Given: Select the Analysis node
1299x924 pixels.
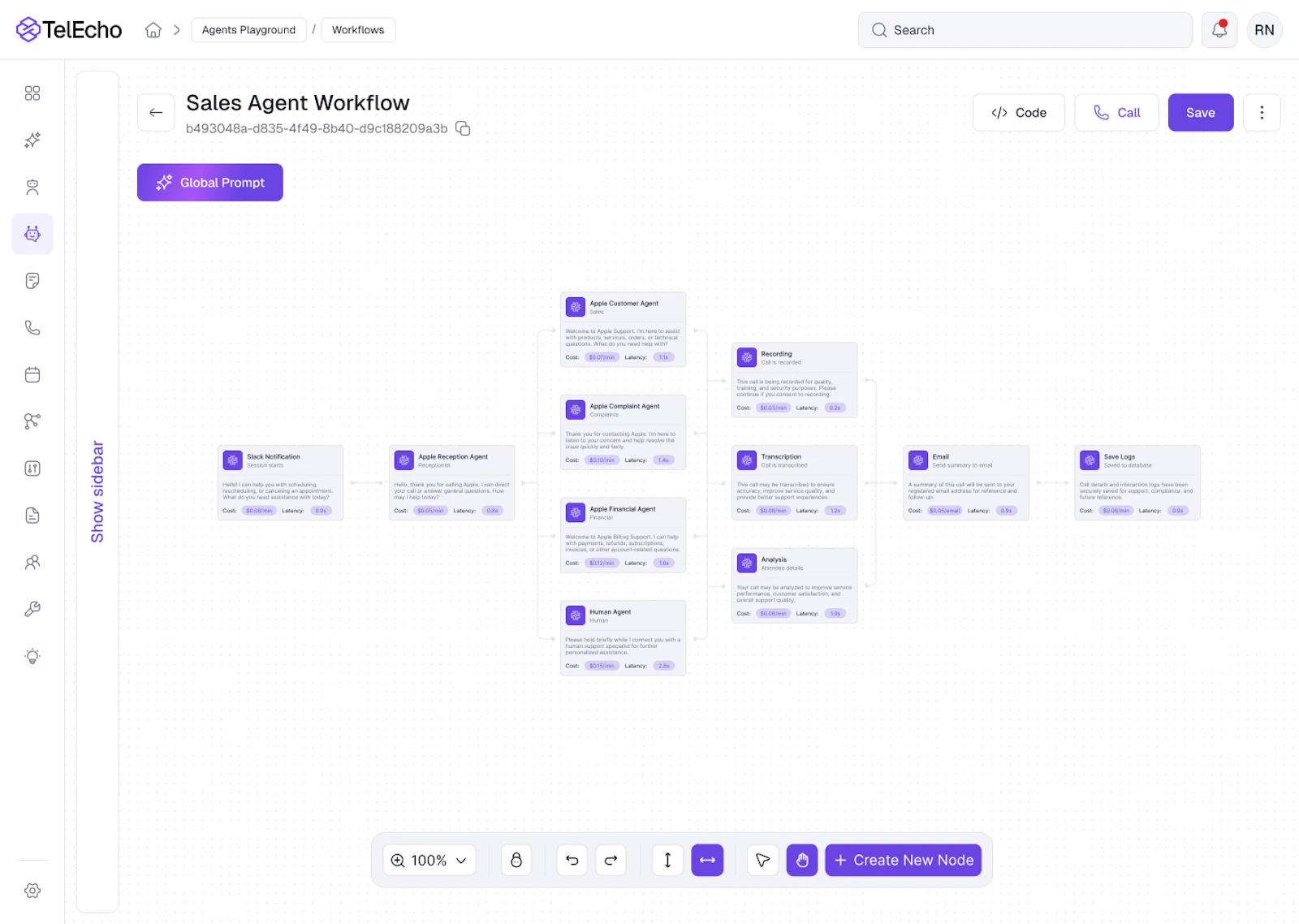Looking at the screenshot, I should [795, 585].
